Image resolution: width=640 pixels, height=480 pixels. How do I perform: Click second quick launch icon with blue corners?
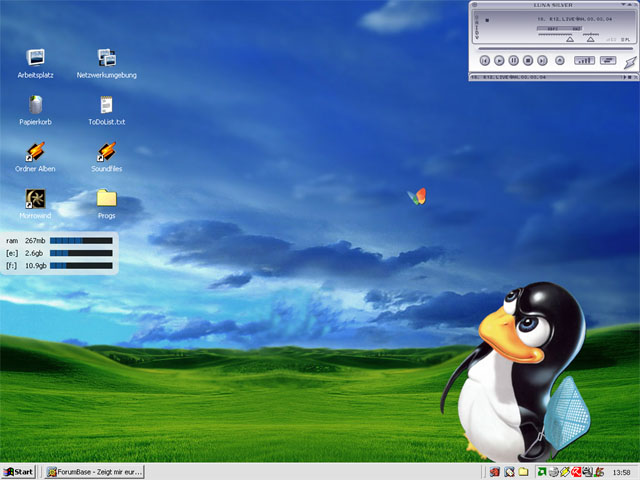[x=509, y=472]
